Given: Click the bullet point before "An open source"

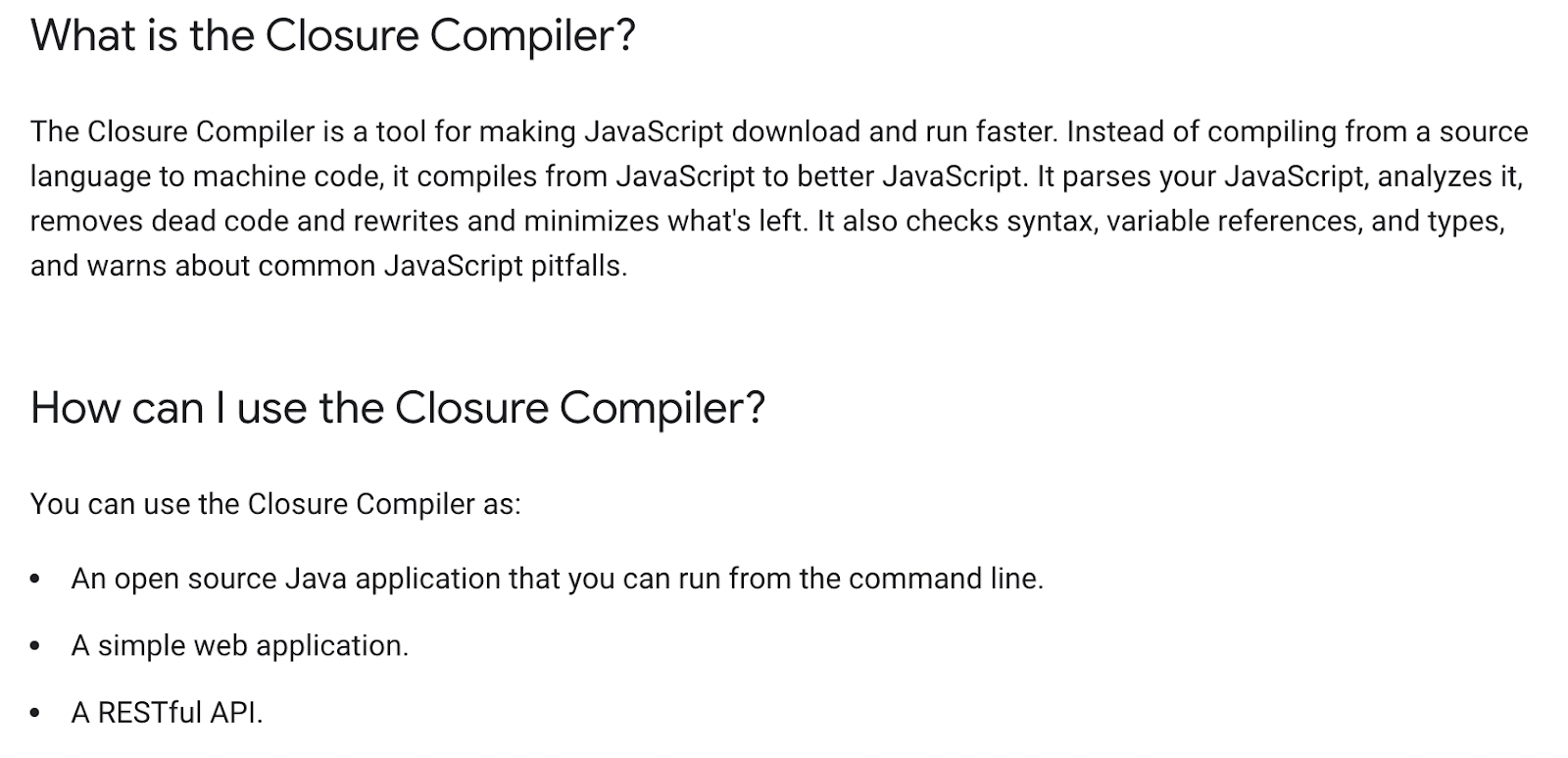Looking at the screenshot, I should coord(35,580).
